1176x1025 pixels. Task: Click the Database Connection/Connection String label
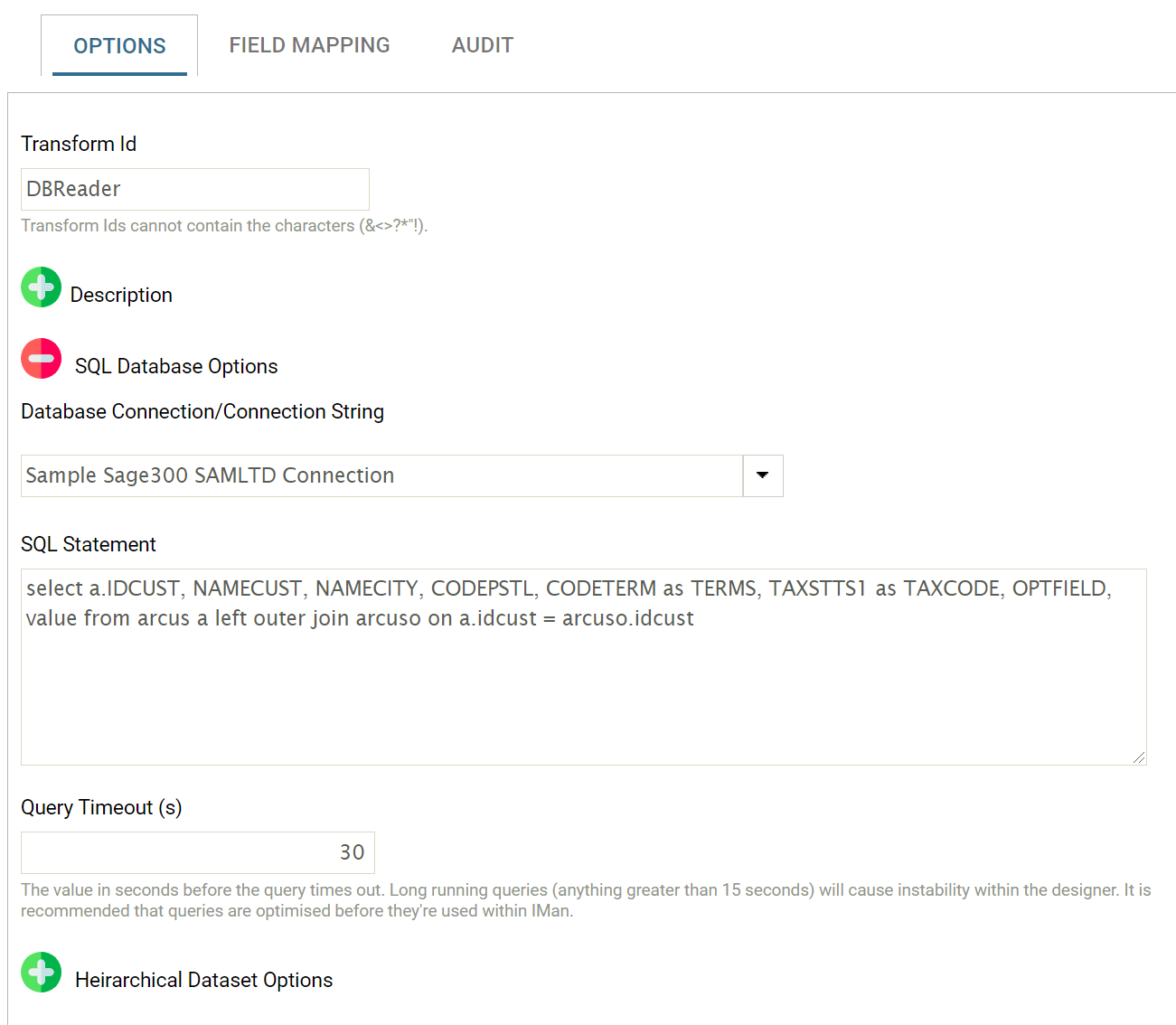pos(202,411)
